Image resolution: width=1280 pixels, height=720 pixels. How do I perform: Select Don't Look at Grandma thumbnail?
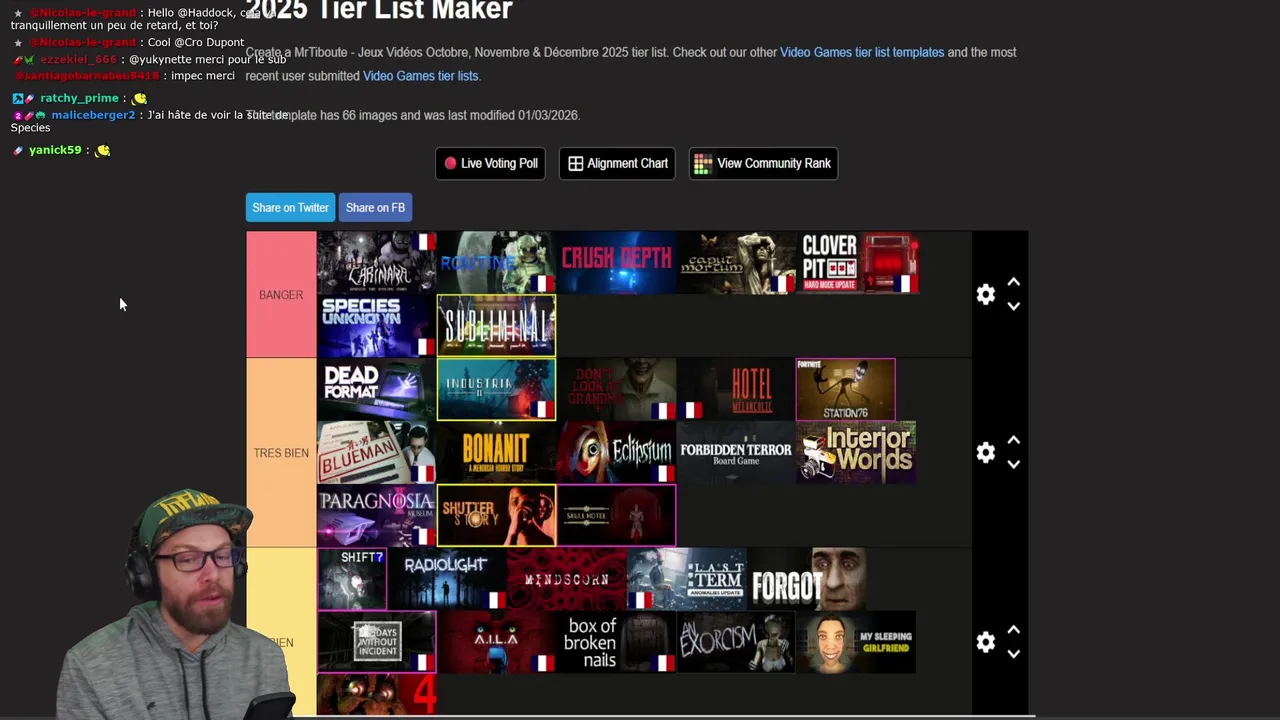(x=616, y=389)
